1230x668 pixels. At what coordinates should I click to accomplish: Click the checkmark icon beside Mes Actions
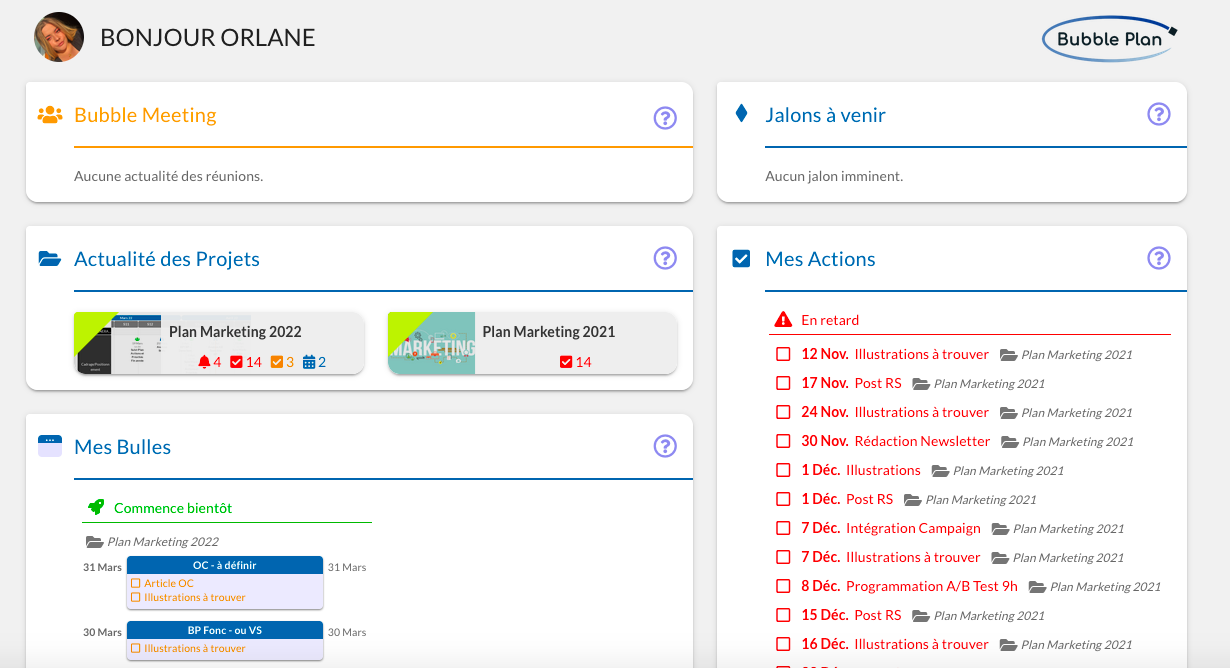pyautogui.click(x=741, y=259)
